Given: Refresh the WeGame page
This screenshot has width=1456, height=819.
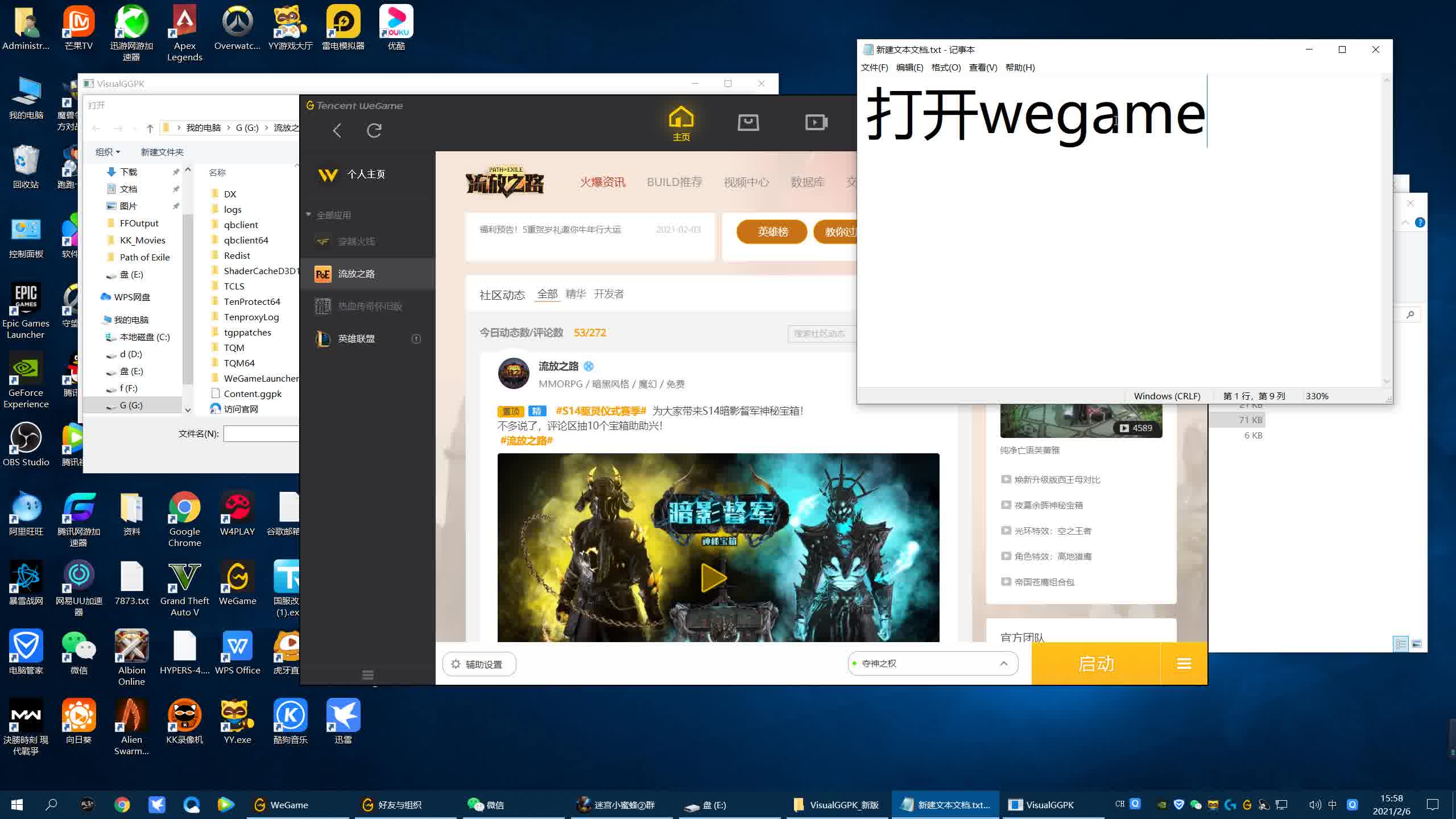Looking at the screenshot, I should (374, 130).
